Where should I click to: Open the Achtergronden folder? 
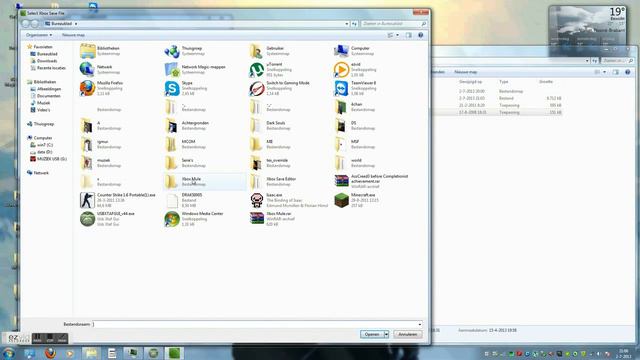(172, 126)
